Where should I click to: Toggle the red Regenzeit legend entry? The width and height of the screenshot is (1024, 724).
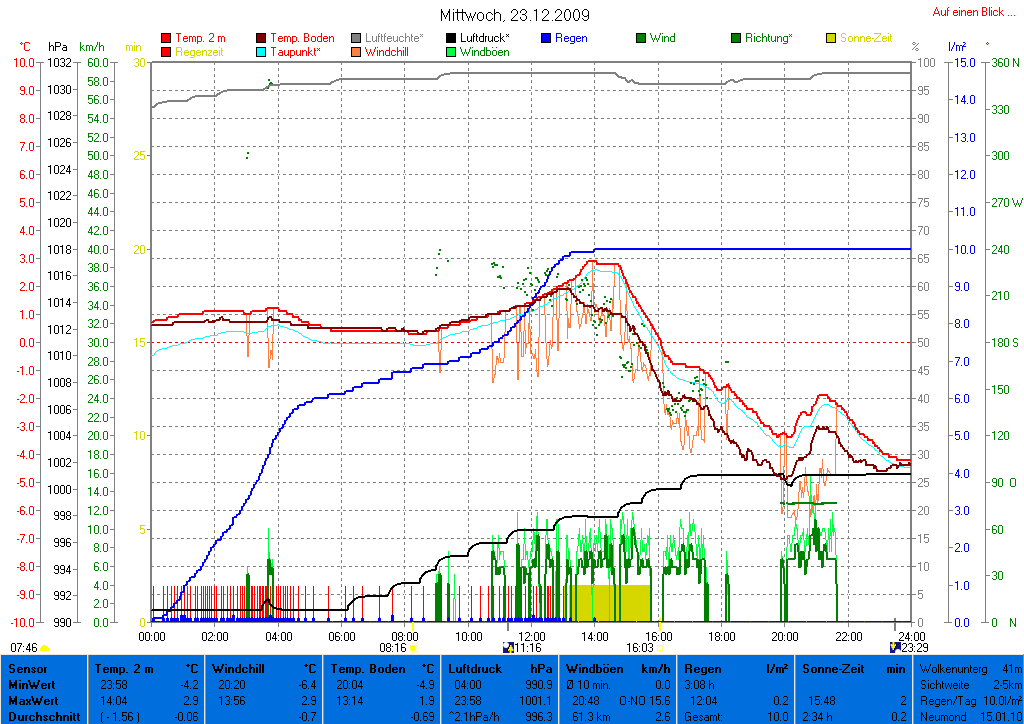(x=166, y=52)
